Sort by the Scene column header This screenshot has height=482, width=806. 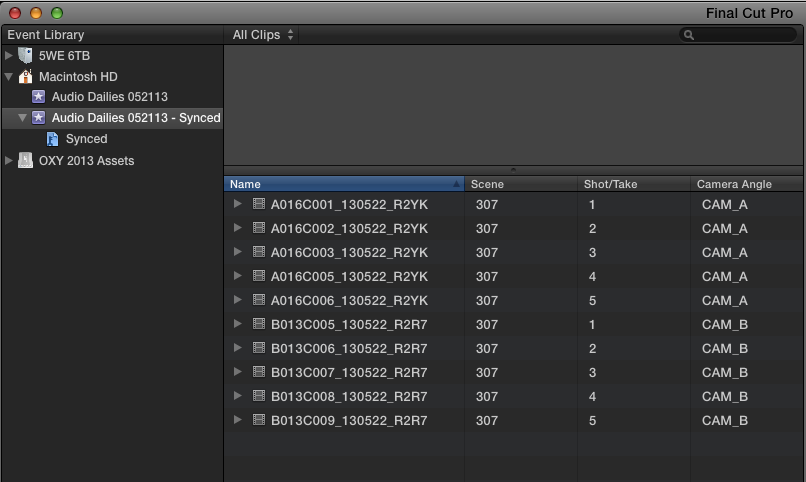point(521,184)
